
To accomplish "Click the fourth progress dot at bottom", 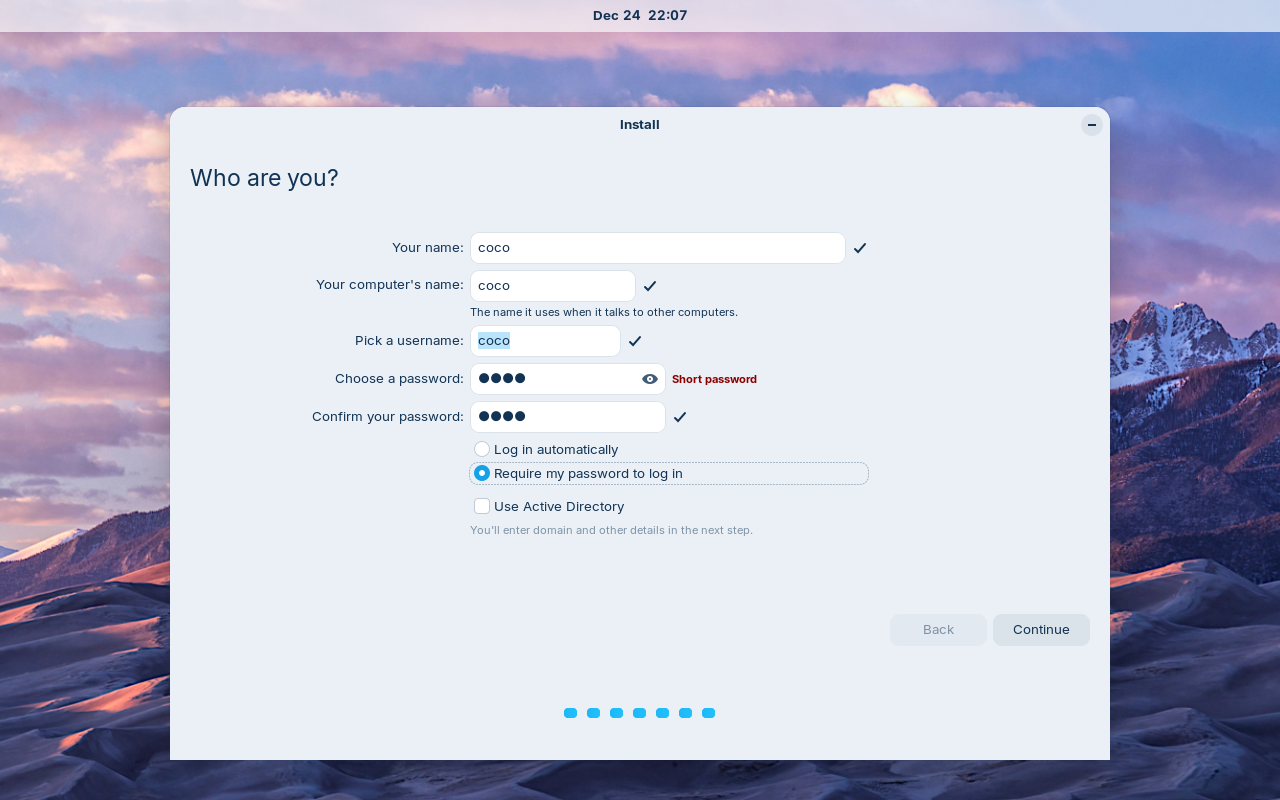I will pos(639,713).
